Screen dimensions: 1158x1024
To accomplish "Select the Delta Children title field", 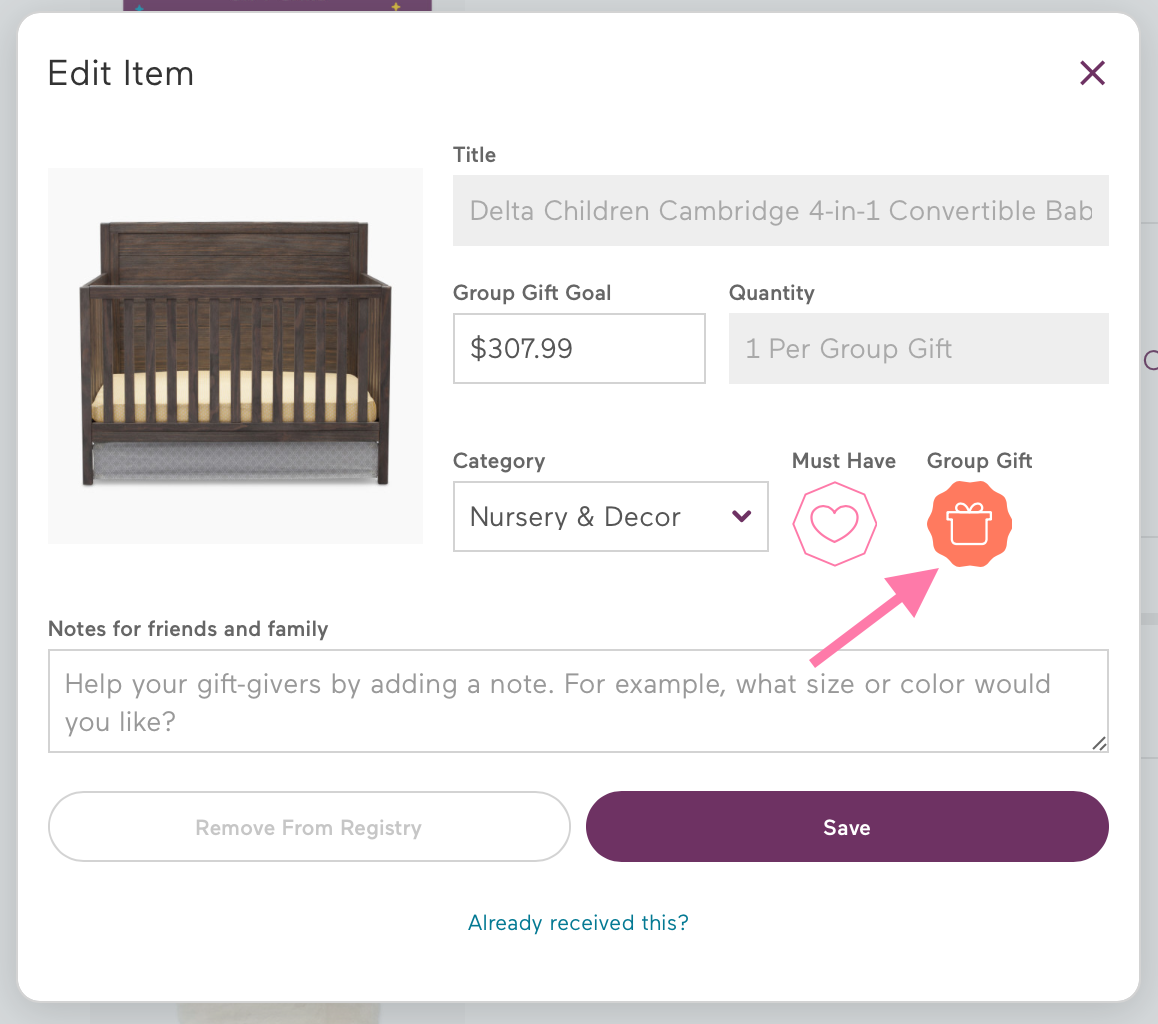I will tap(780, 211).
